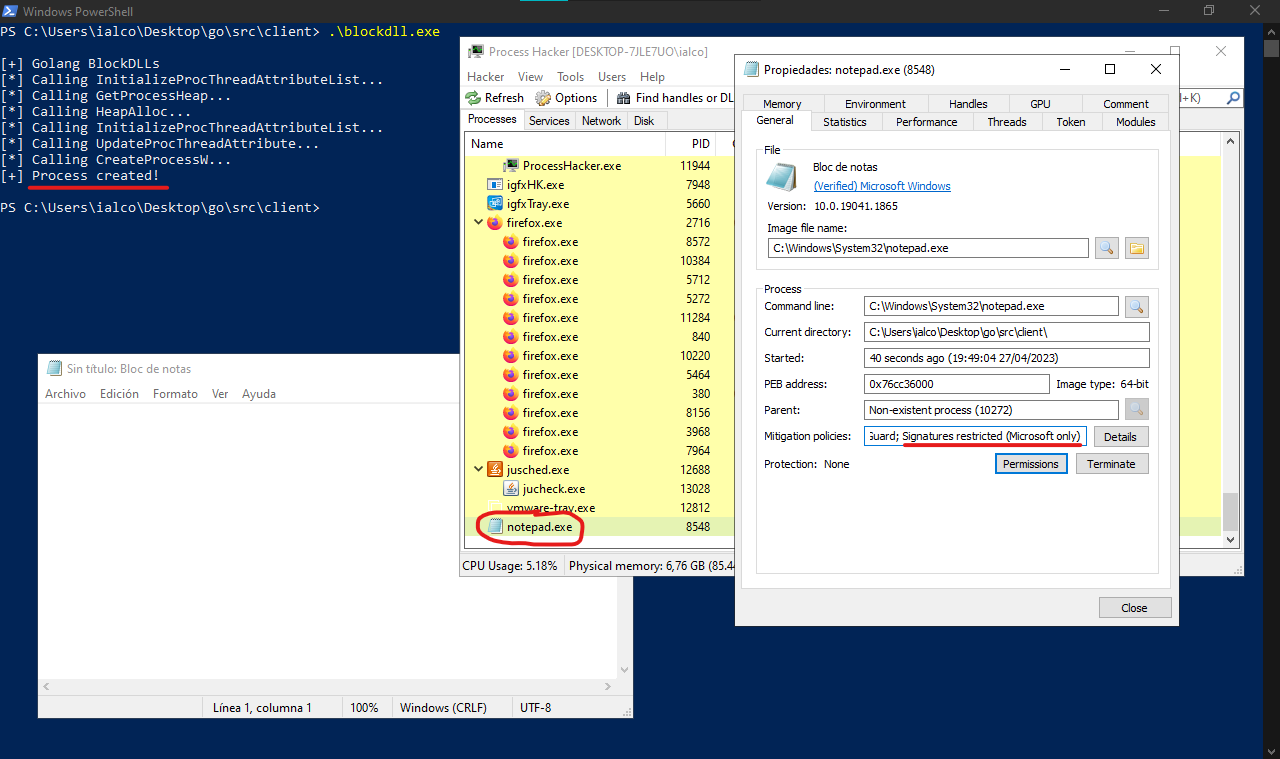Click inspect icon beside Image file name
Screen dimensions: 1280x759
(x=1106, y=248)
